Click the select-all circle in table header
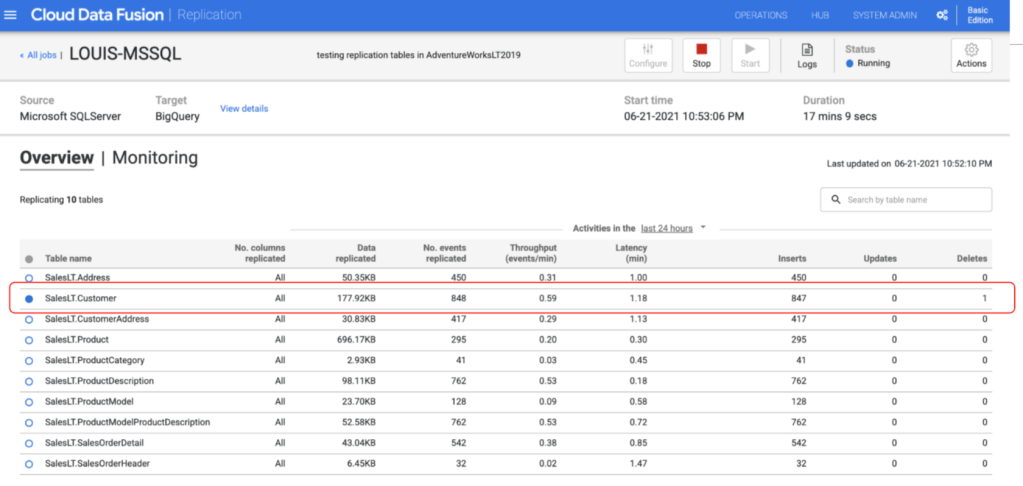The image size is (1023, 486). [x=28, y=258]
